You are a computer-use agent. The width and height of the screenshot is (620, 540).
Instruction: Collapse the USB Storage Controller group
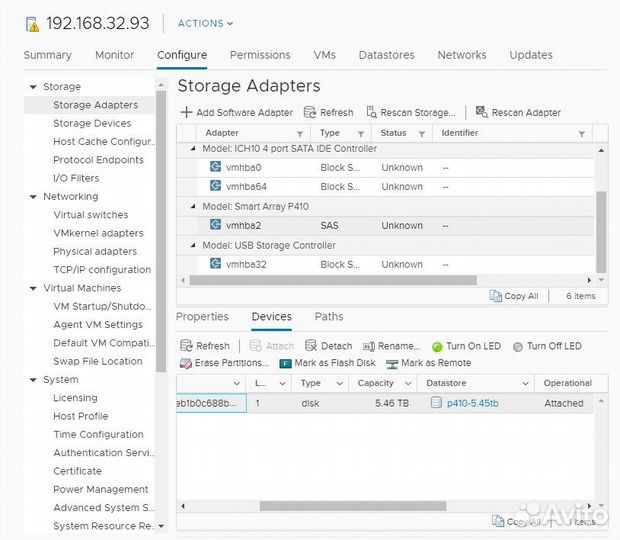coord(193,245)
